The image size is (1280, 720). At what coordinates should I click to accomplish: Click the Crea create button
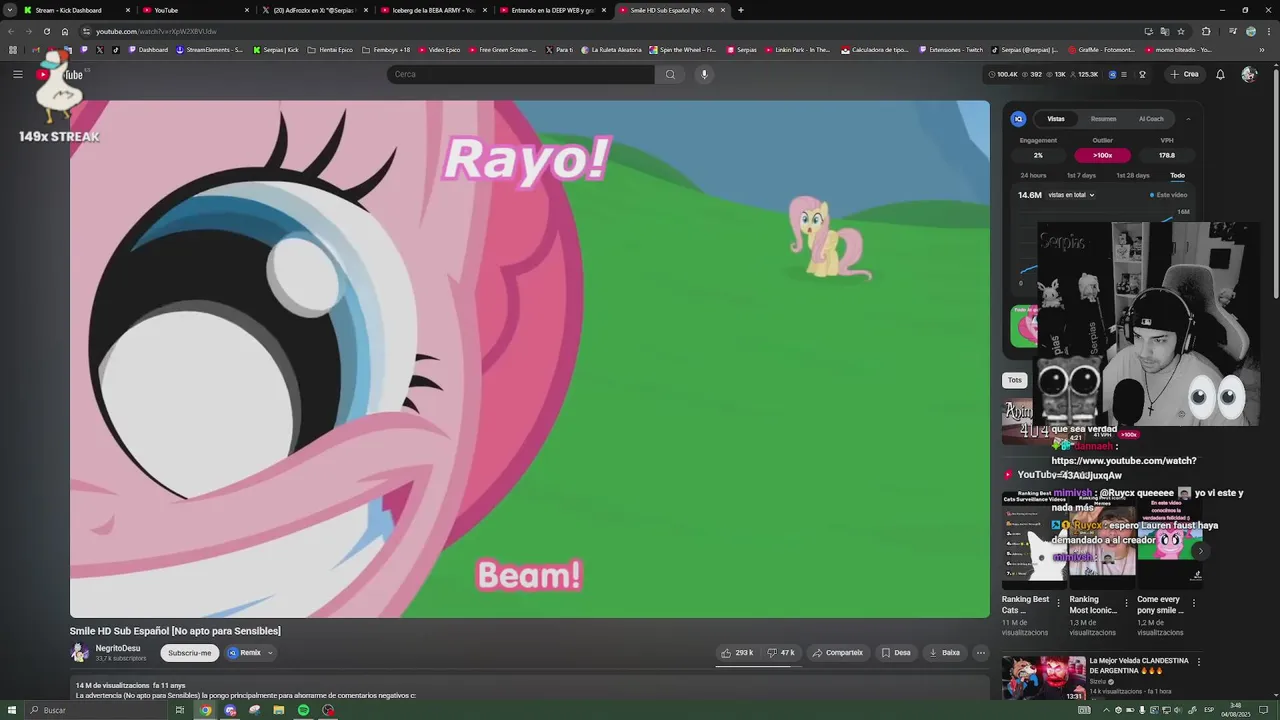pyautogui.click(x=1184, y=74)
